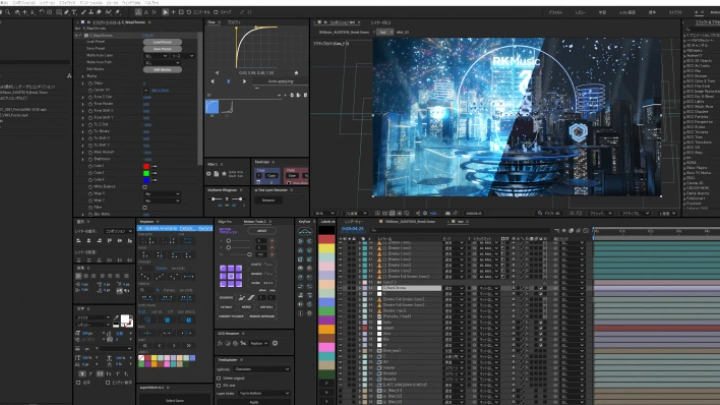Toggle the checkbox at the bottom-left of the Character panel
This screenshot has width=720, height=405.
click(x=78, y=382)
